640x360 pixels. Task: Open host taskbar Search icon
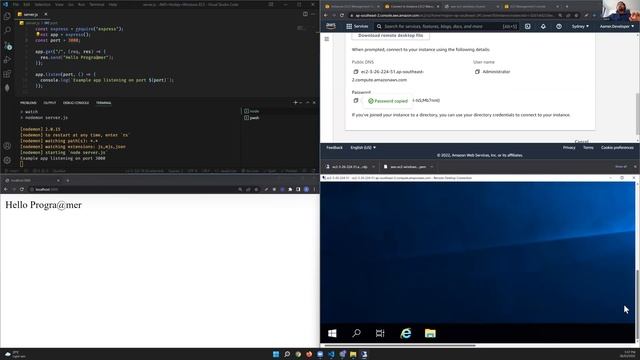pyautogui.click(x=287, y=354)
